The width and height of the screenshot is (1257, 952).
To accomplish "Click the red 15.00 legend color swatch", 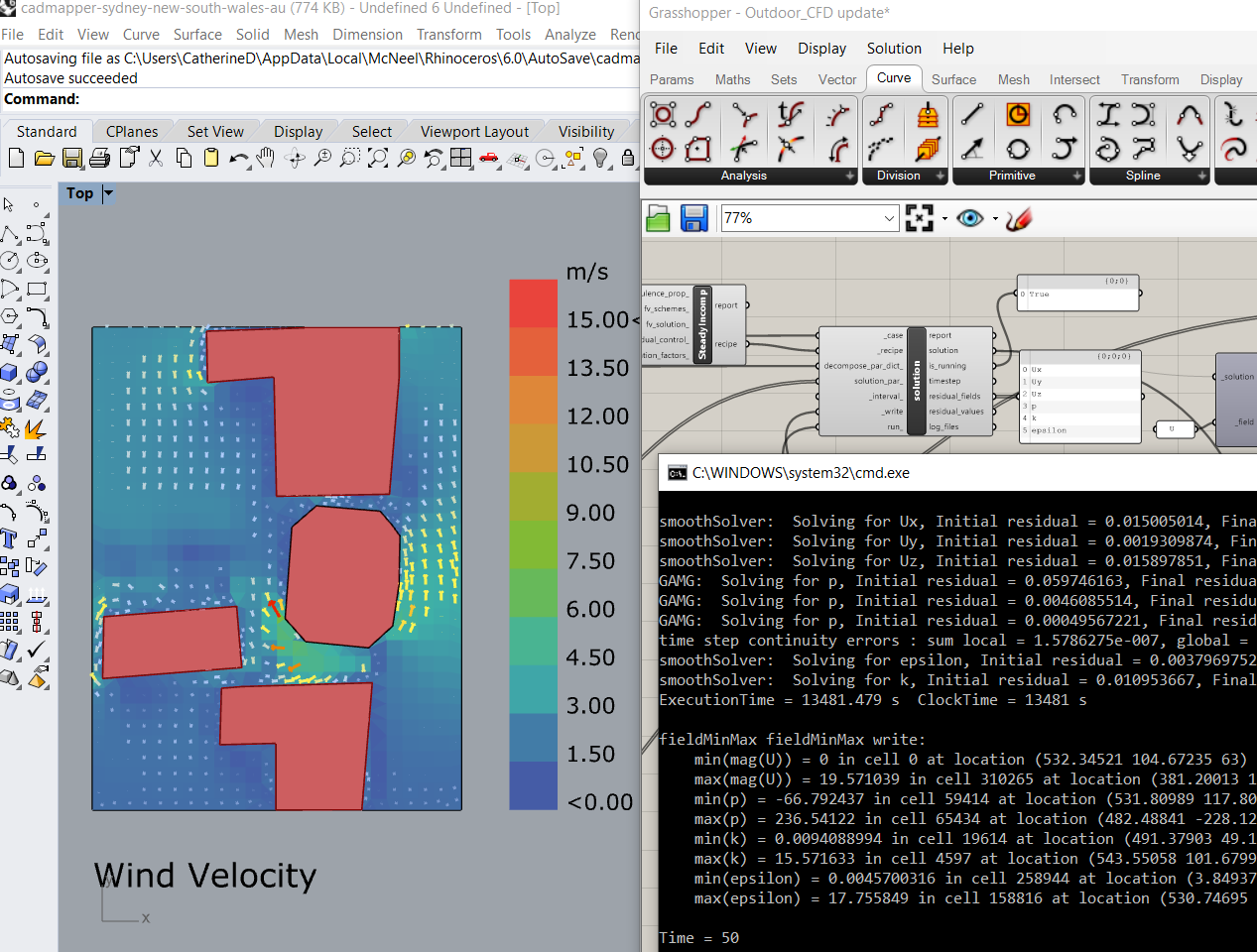I will (x=533, y=303).
